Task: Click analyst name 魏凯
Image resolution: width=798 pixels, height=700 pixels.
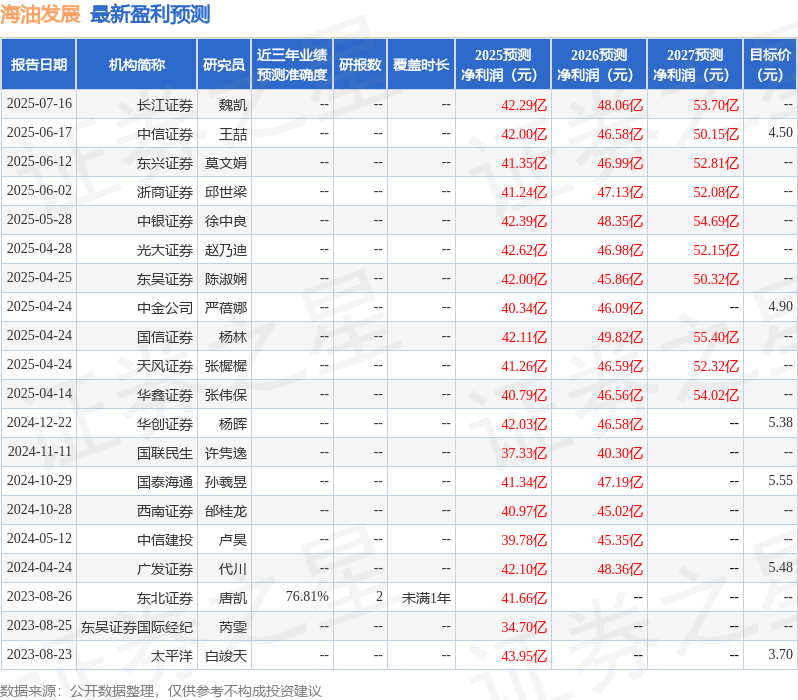Action: (233, 105)
